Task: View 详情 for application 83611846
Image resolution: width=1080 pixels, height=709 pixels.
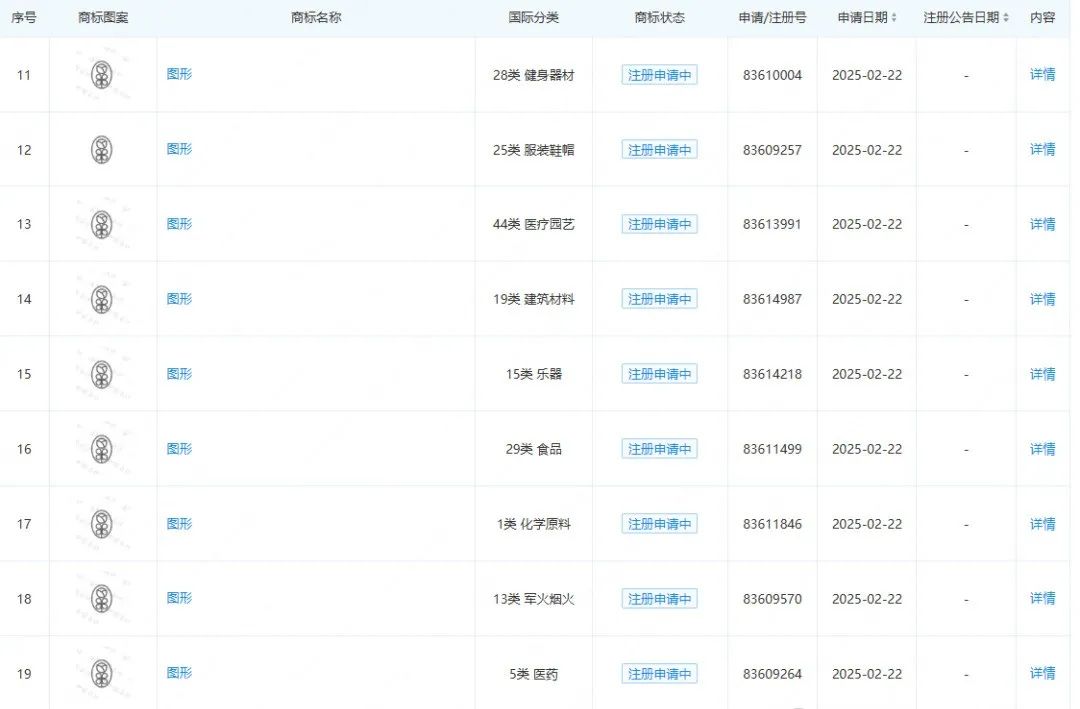Action: pyautogui.click(x=1042, y=524)
